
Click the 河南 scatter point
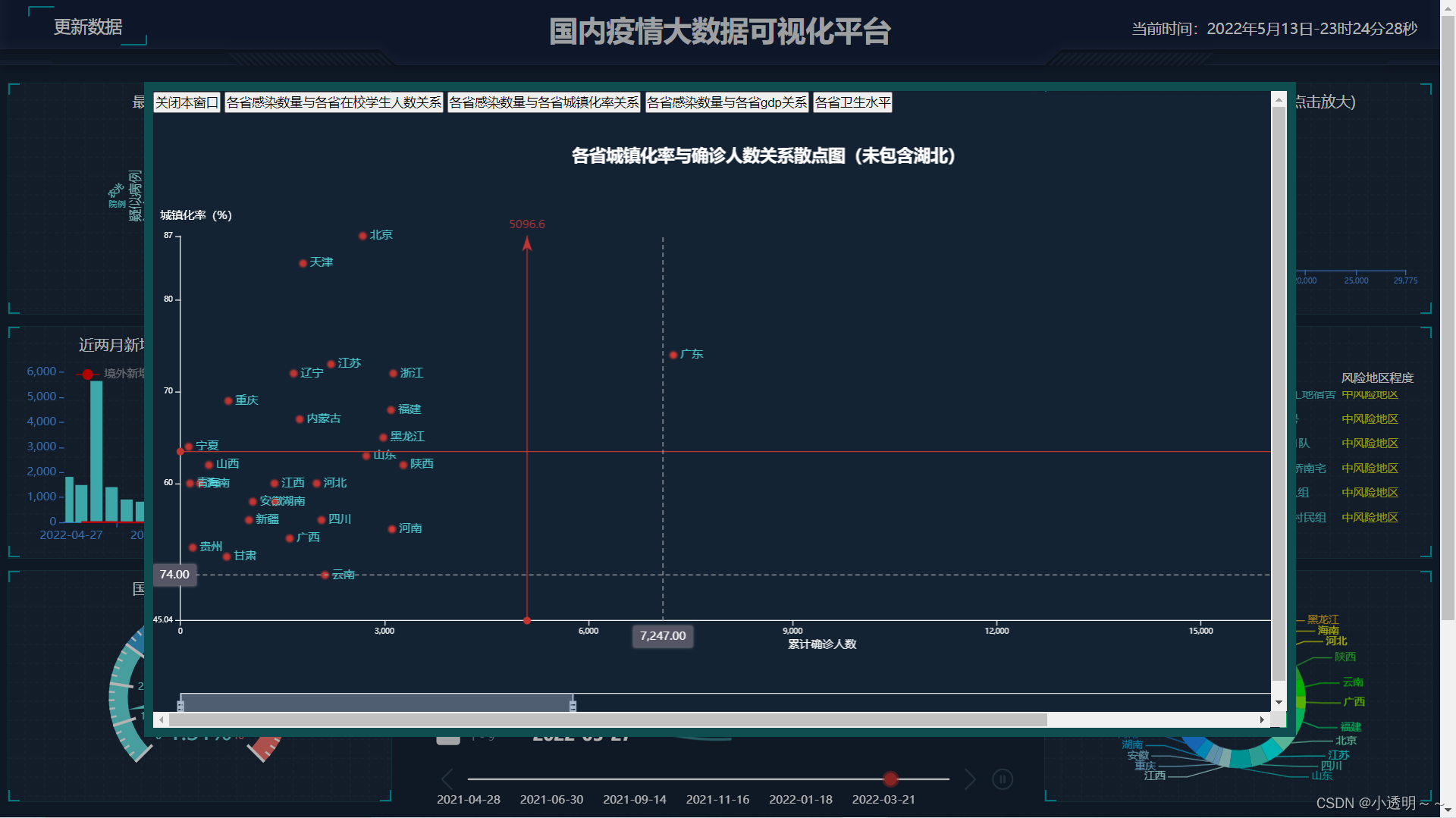[392, 529]
